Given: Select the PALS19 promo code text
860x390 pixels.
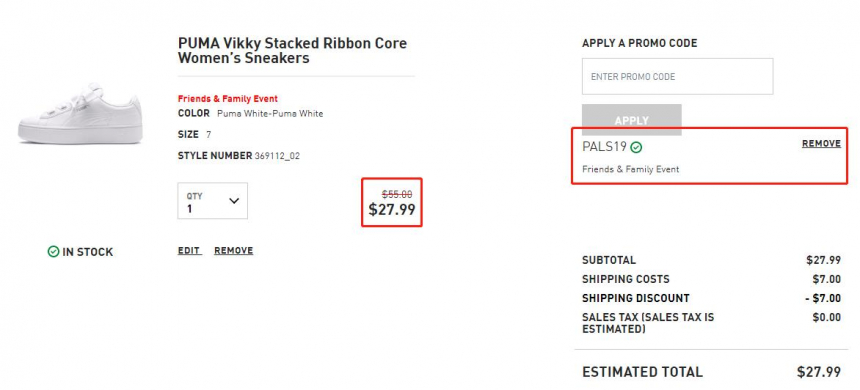Looking at the screenshot, I should tap(604, 147).
